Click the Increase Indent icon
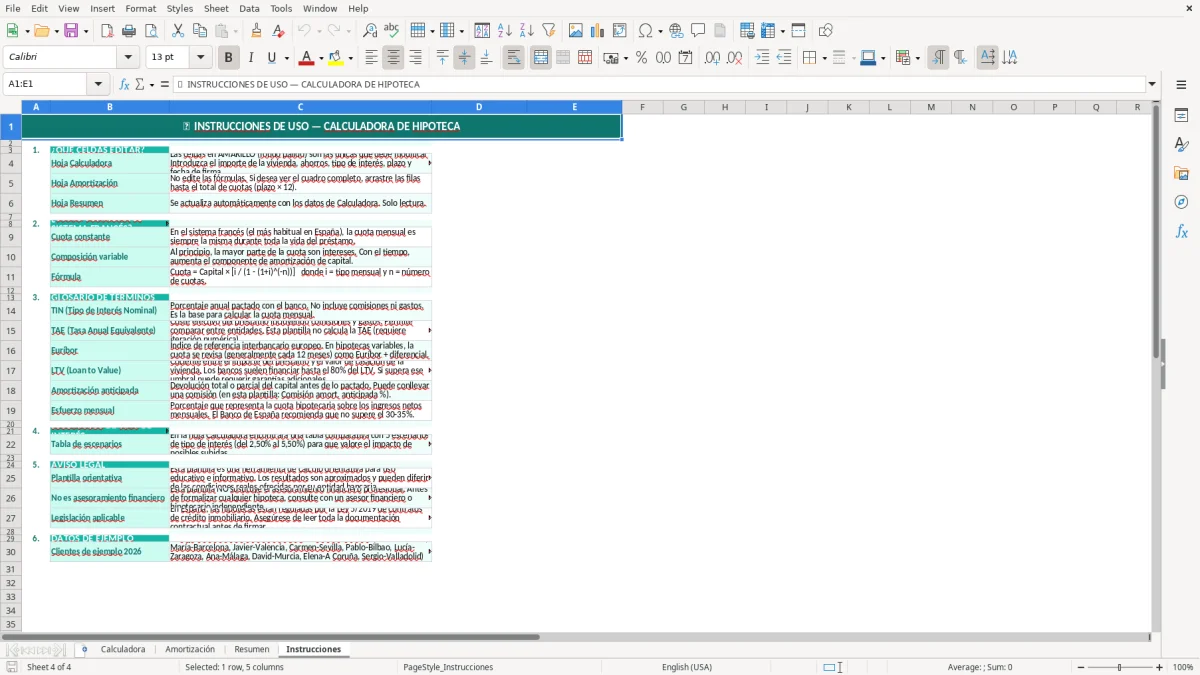 tap(762, 58)
